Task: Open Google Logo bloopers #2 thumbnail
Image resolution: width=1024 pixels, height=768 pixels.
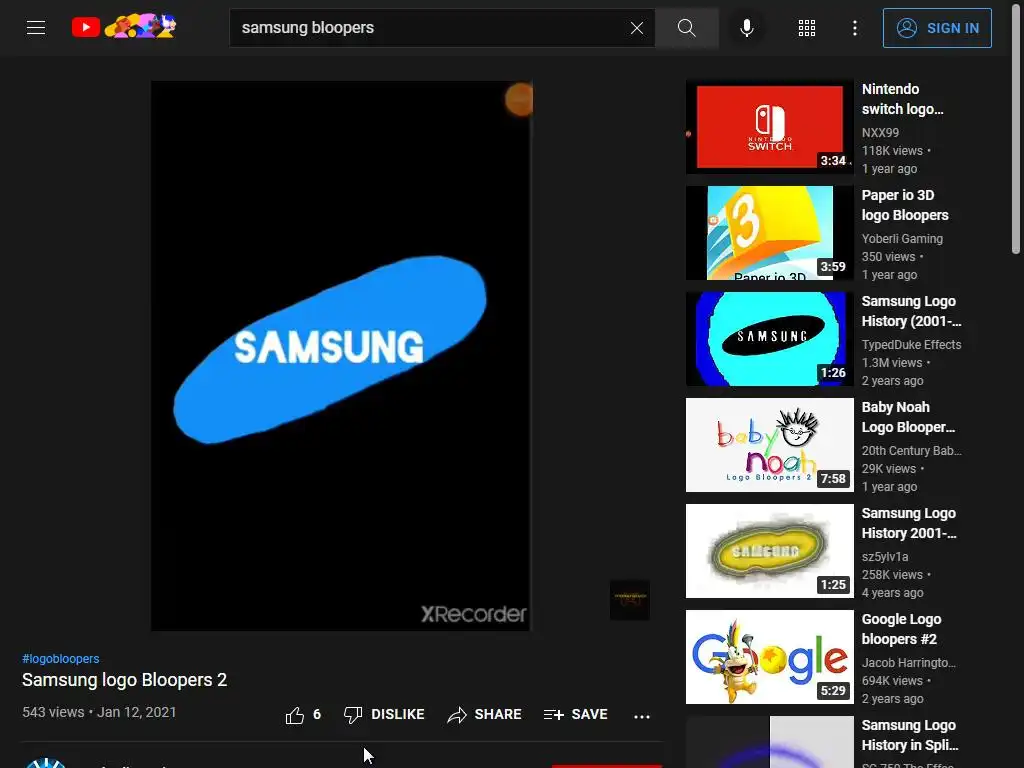Action: pyautogui.click(x=769, y=657)
